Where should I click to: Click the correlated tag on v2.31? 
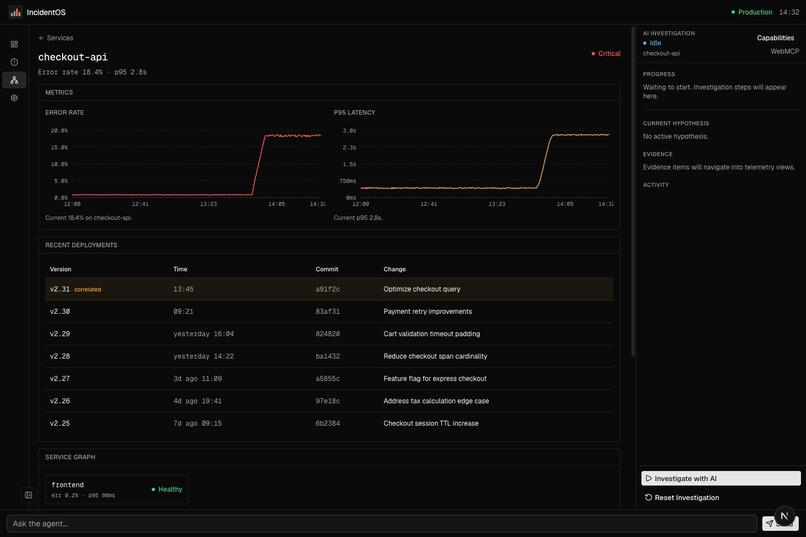coord(88,290)
